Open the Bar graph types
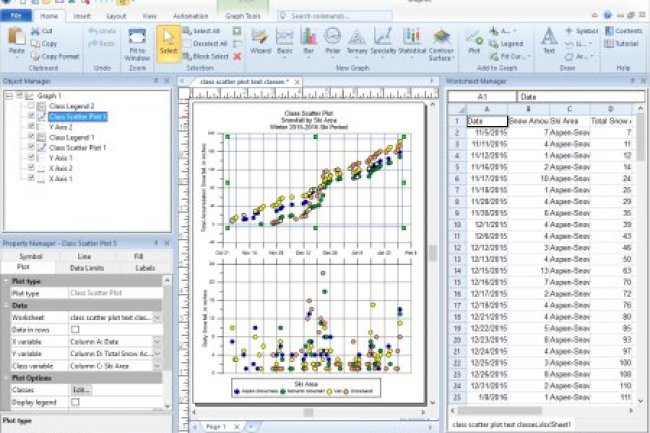Image resolution: width=650 pixels, height=433 pixels. 308,41
